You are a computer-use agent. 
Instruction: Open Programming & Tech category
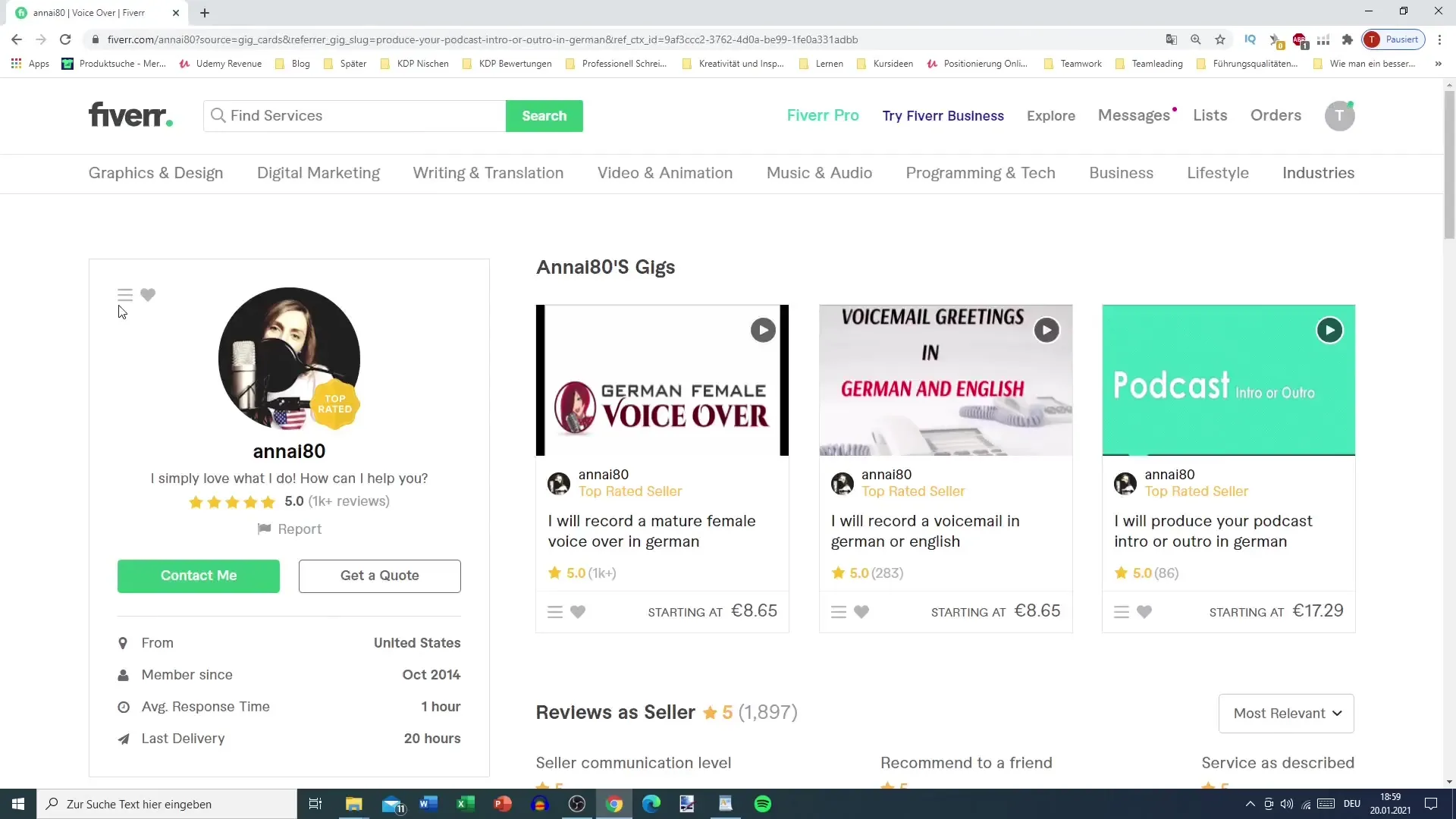(981, 173)
